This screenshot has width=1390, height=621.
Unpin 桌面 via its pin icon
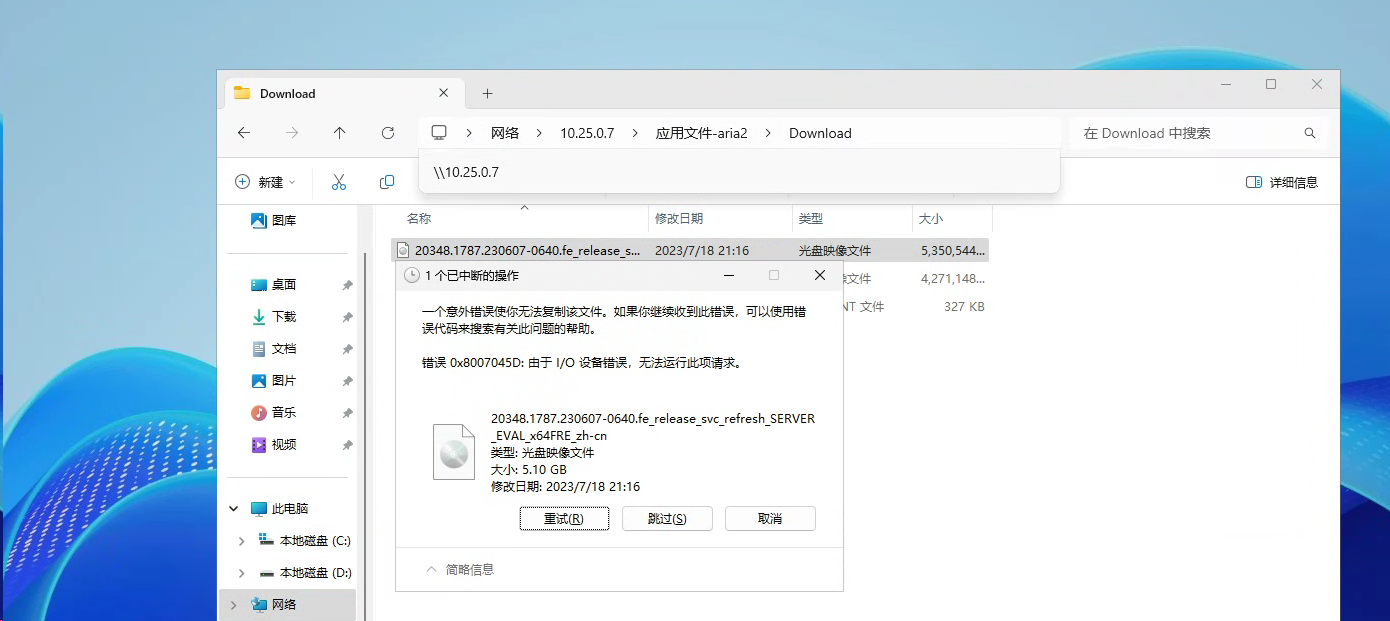tap(347, 285)
